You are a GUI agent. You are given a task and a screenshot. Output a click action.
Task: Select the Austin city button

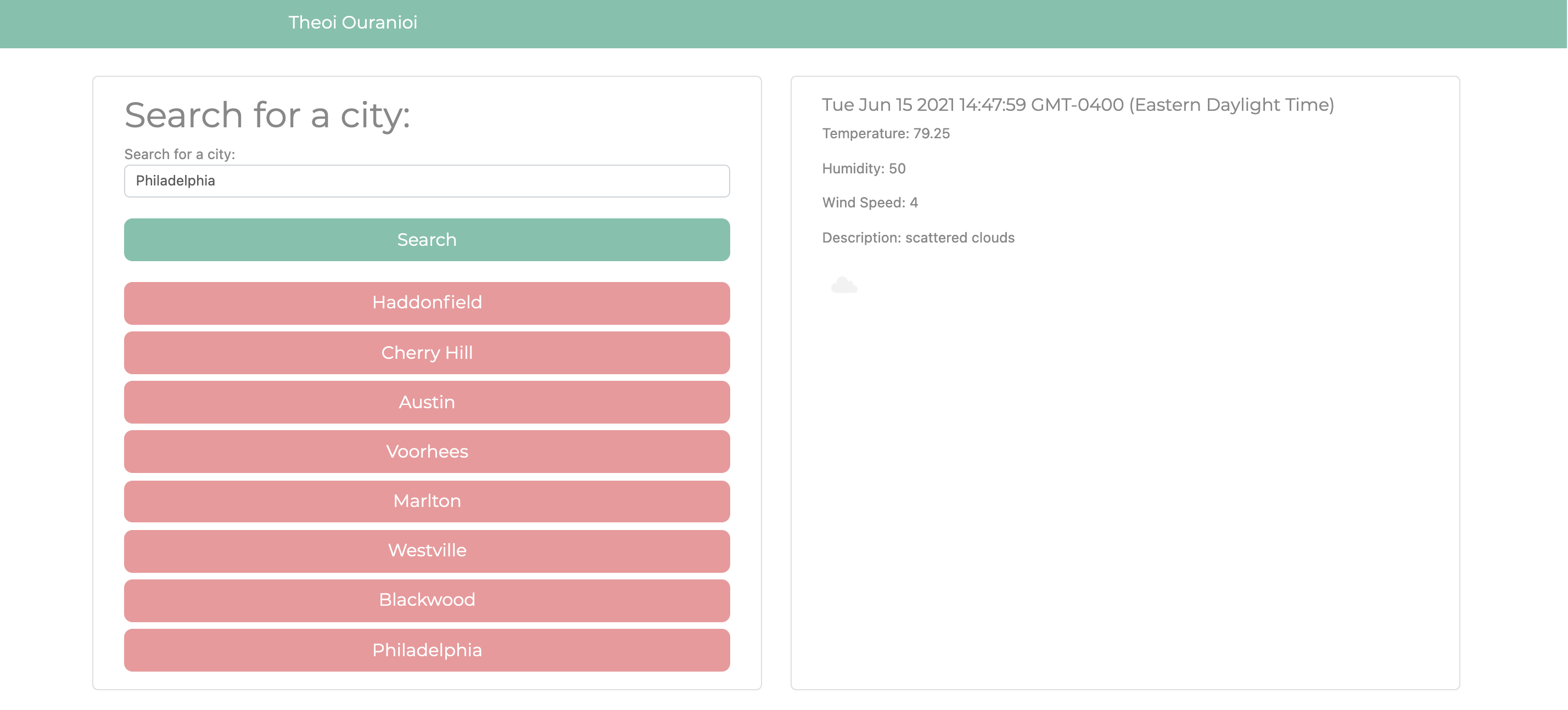click(426, 402)
